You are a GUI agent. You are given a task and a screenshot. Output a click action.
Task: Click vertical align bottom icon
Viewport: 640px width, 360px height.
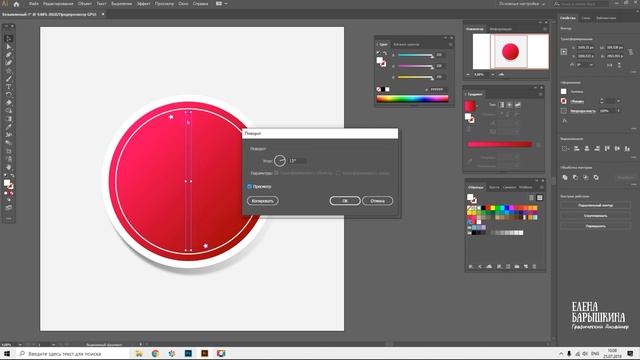tap(627, 149)
